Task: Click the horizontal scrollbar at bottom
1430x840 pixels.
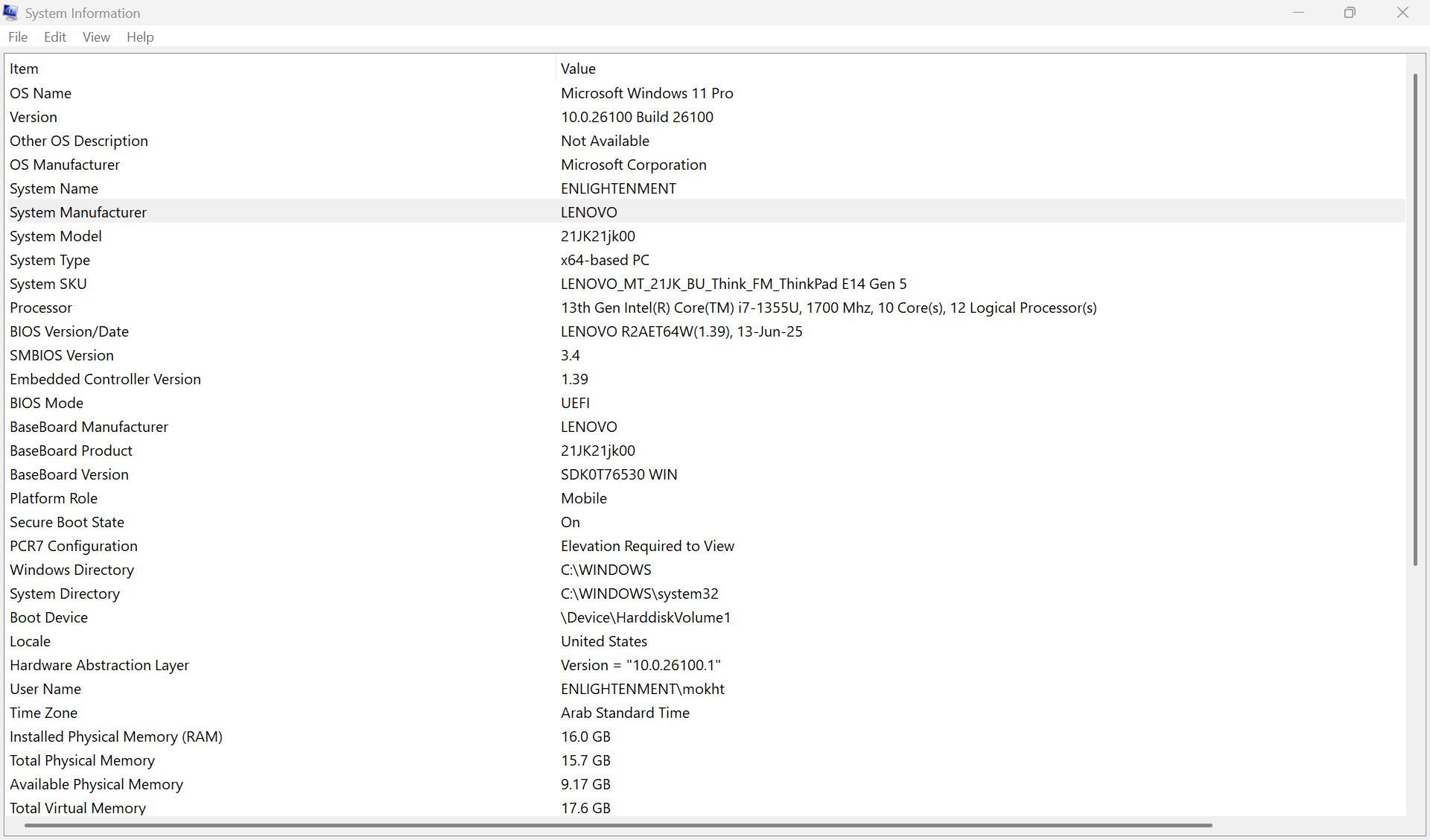Action: coord(618,825)
